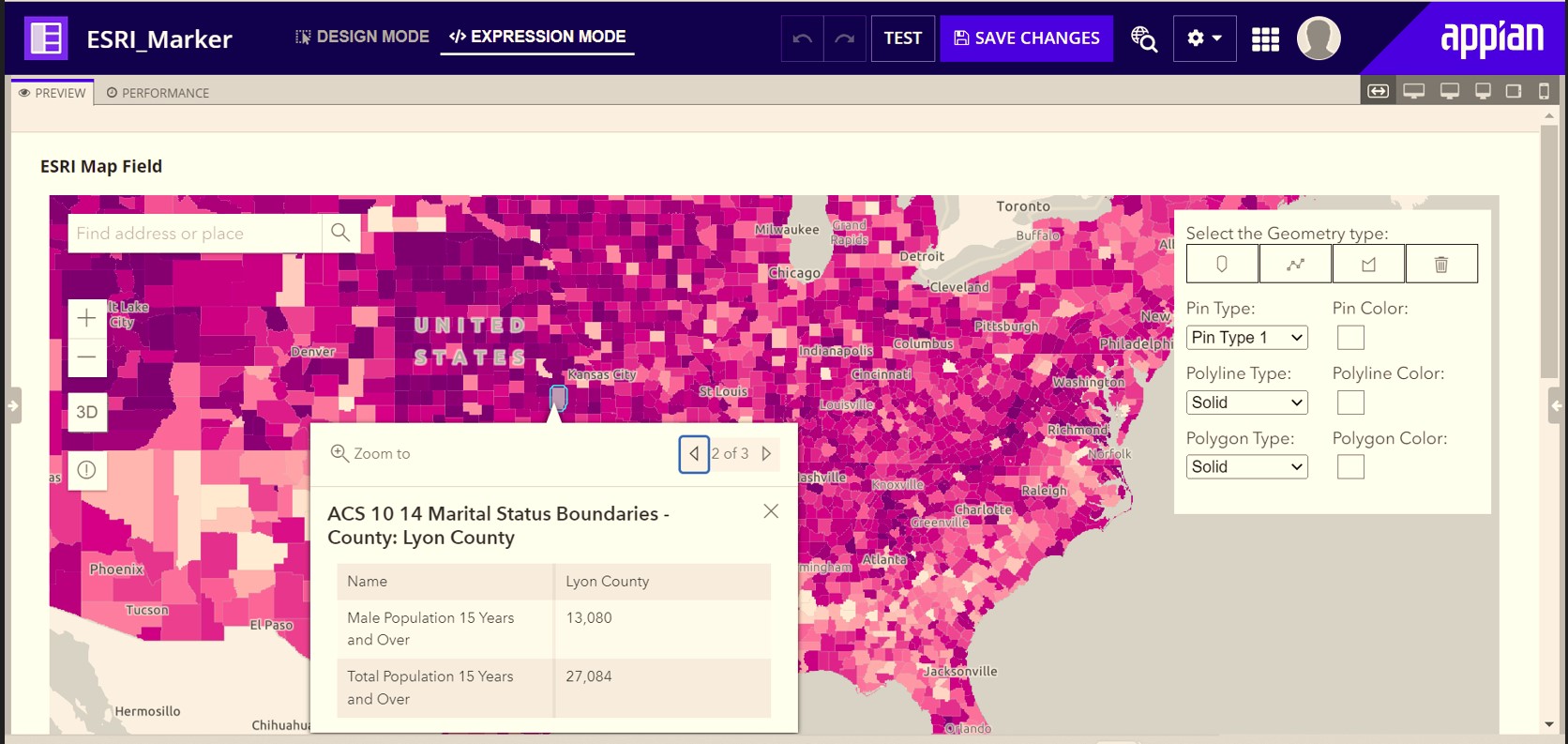Image resolution: width=1568 pixels, height=744 pixels.
Task: Pick the polygon geometry drawing tool
Action: [x=1368, y=264]
